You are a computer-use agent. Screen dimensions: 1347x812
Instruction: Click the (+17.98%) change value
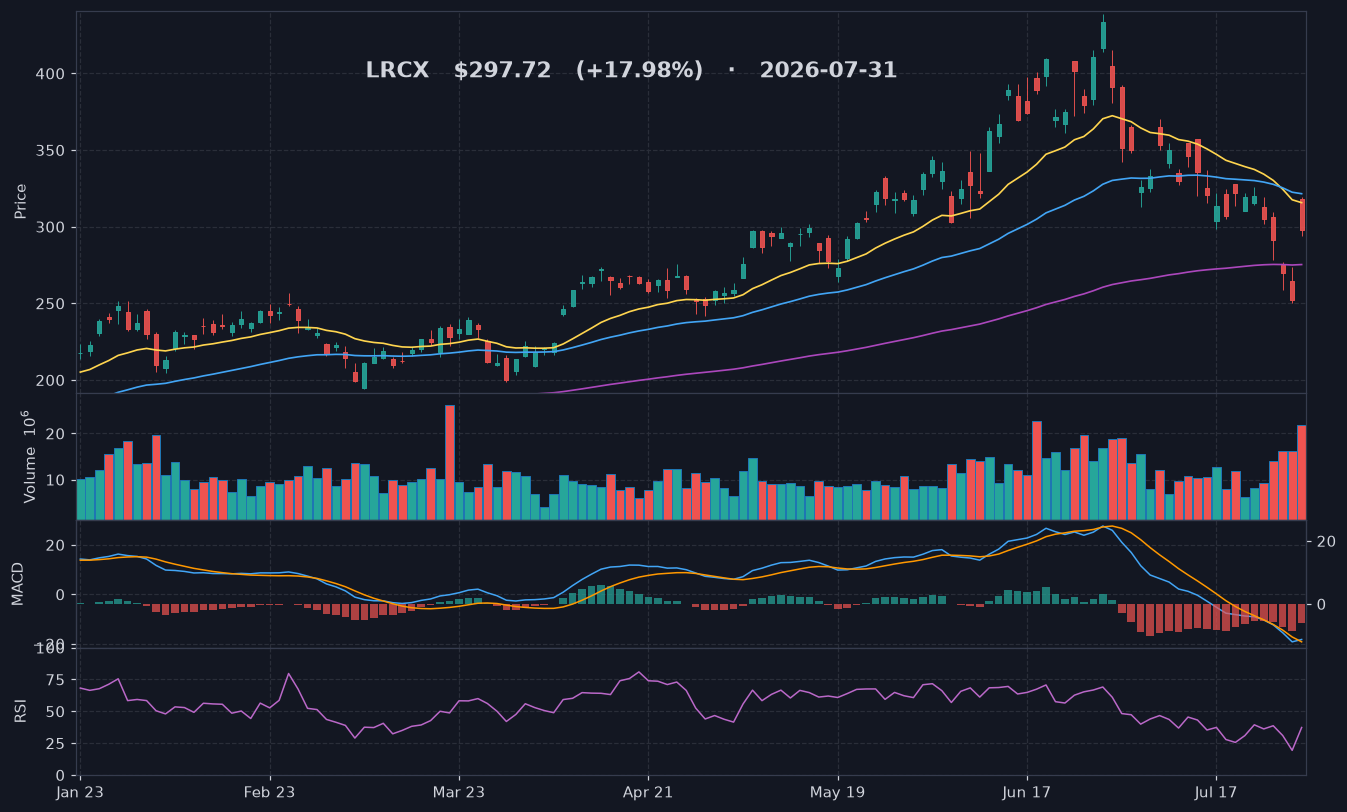pyautogui.click(x=639, y=71)
